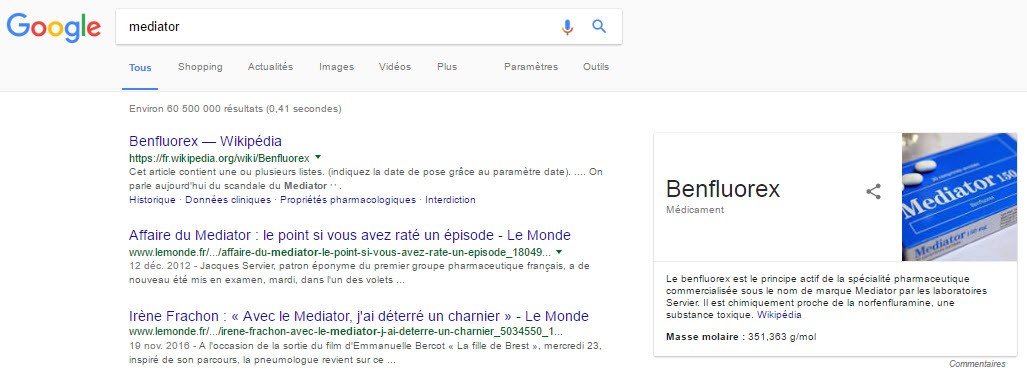Click the Interdiction sitelink
Screen dimensions: 1027x386
point(451,200)
